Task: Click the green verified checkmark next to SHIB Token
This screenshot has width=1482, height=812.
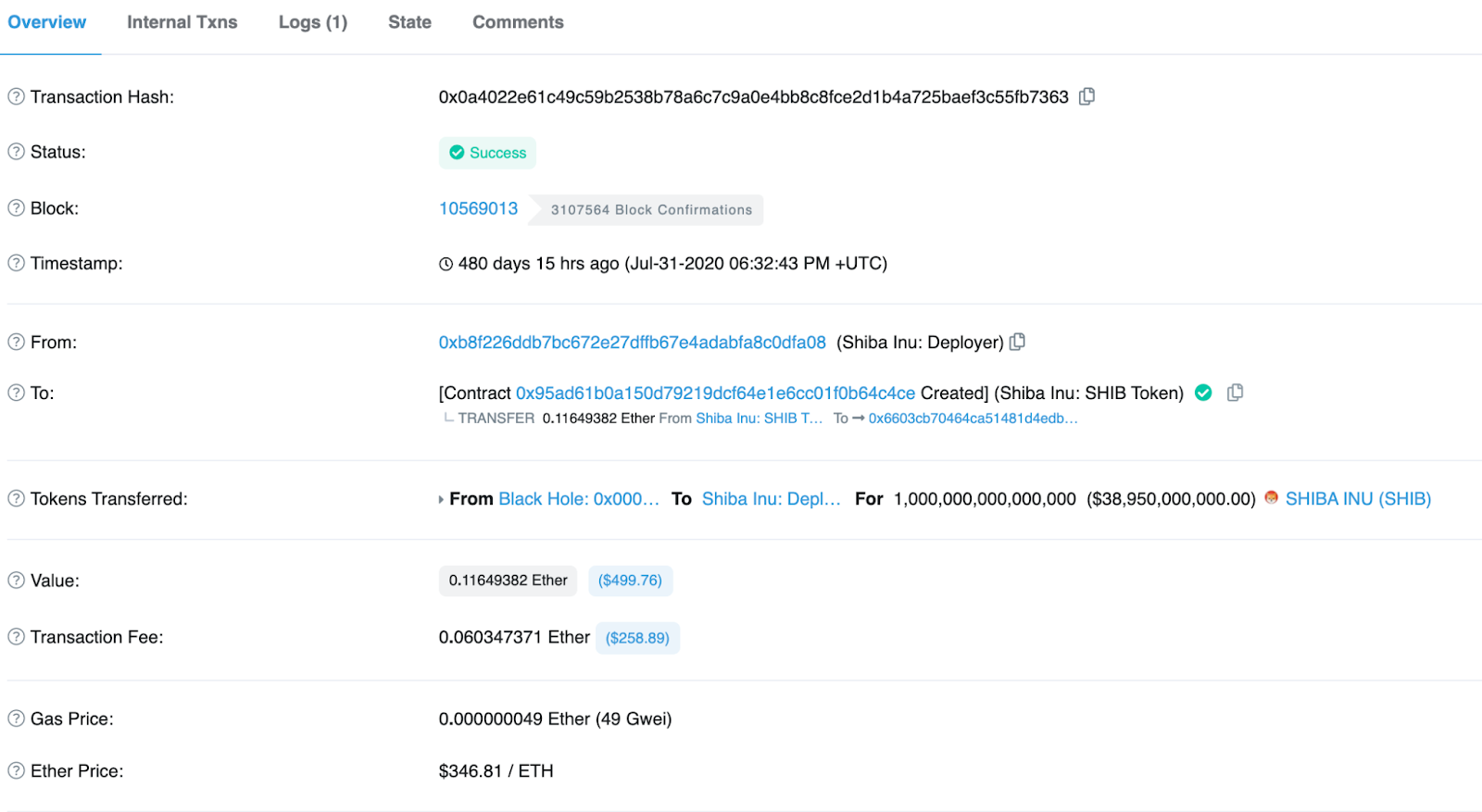Action: tap(1203, 393)
